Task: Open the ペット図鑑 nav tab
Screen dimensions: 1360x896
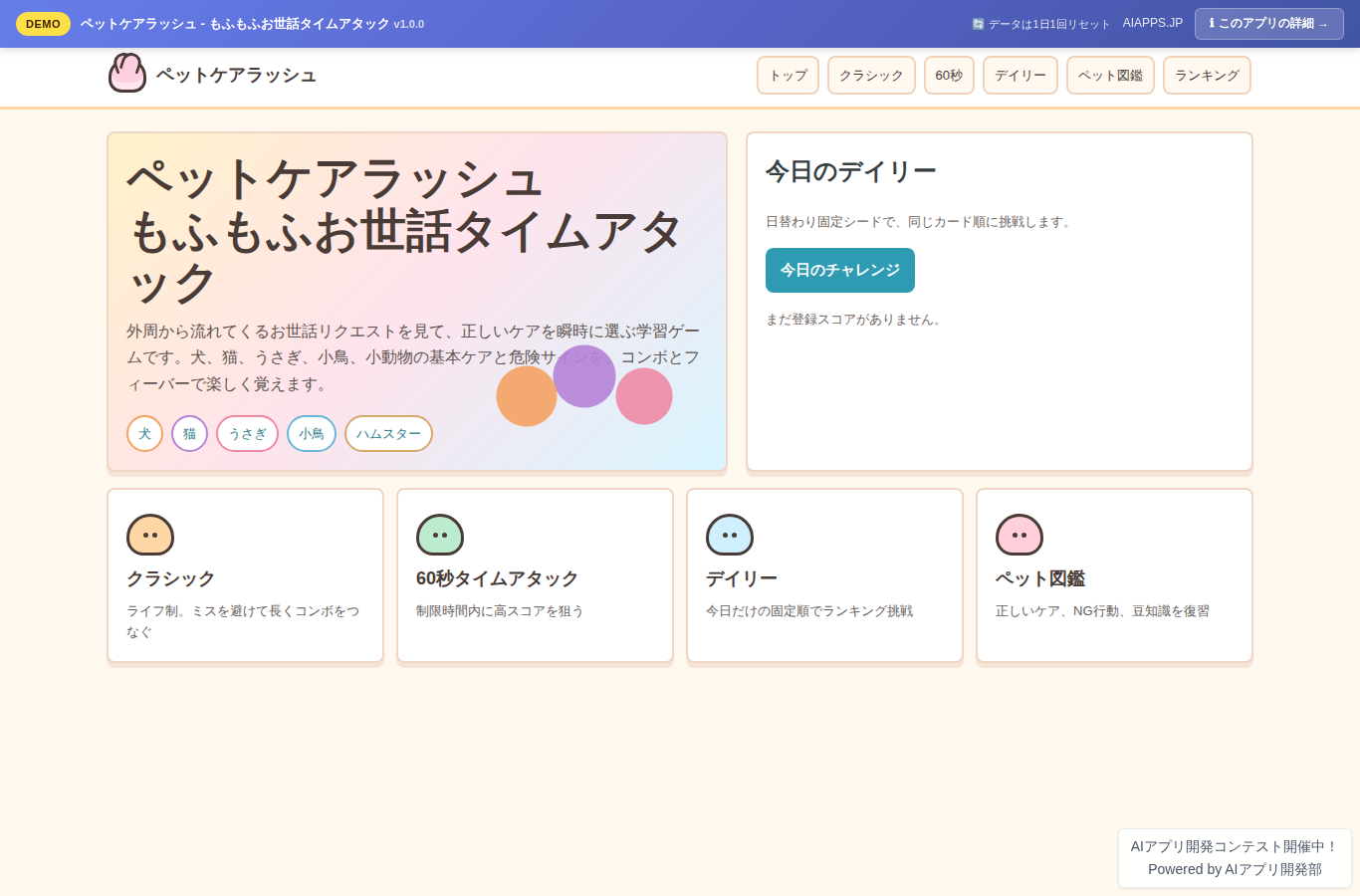Action: pos(1110,76)
